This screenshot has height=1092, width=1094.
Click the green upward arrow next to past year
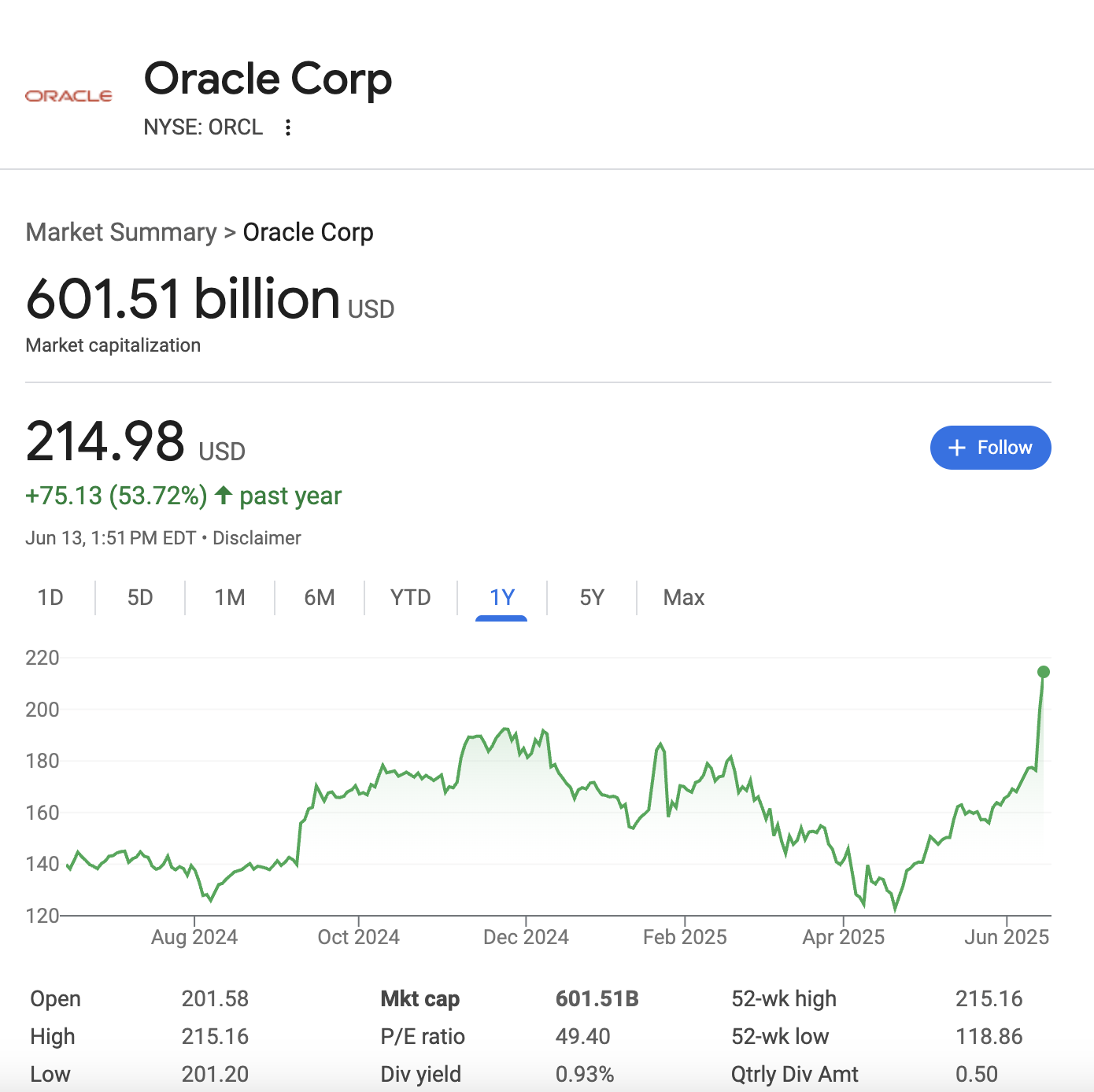coord(224,495)
